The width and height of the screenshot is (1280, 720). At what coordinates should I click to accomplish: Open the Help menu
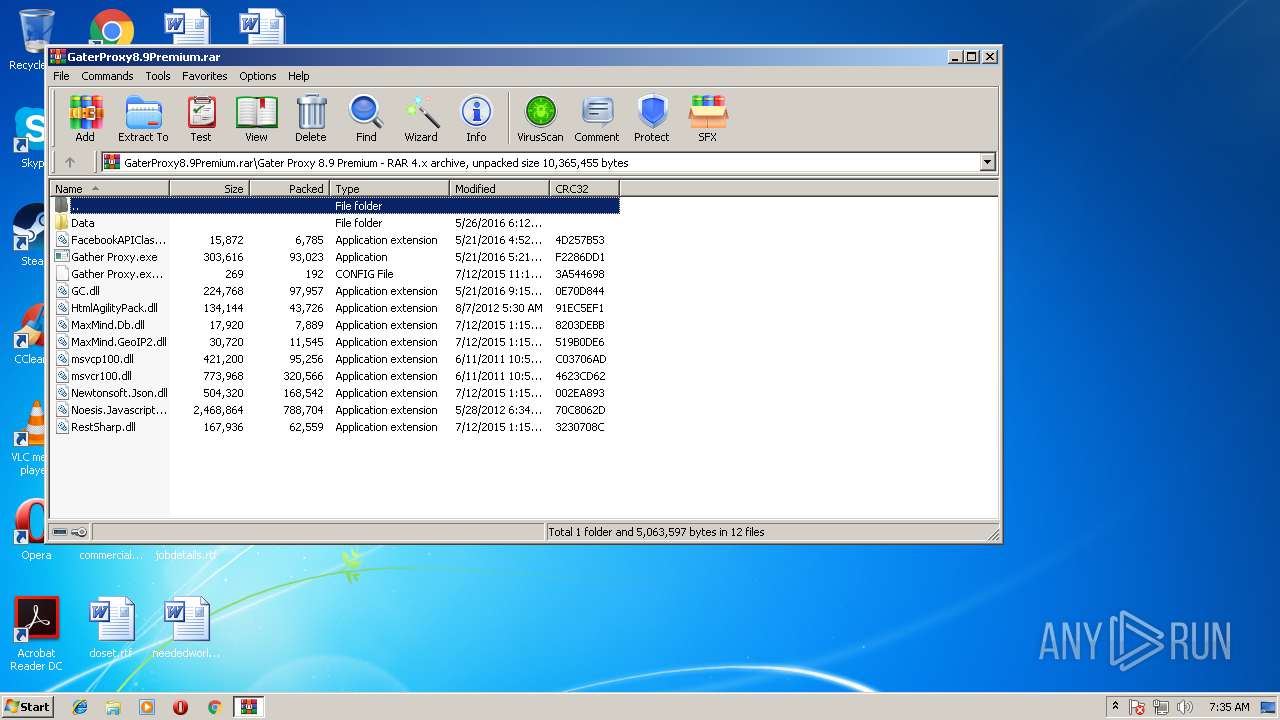click(x=299, y=76)
